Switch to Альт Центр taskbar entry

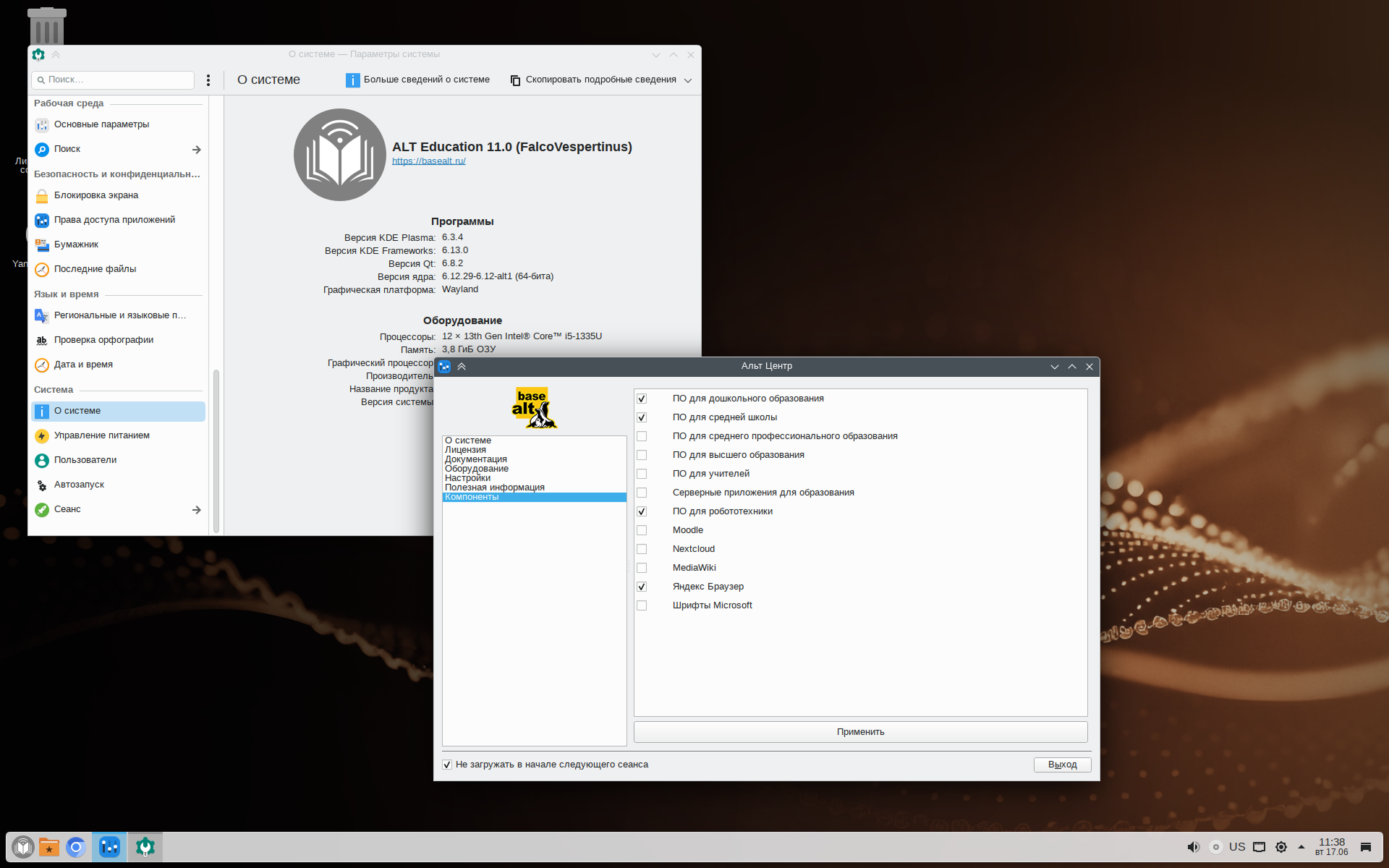click(109, 847)
